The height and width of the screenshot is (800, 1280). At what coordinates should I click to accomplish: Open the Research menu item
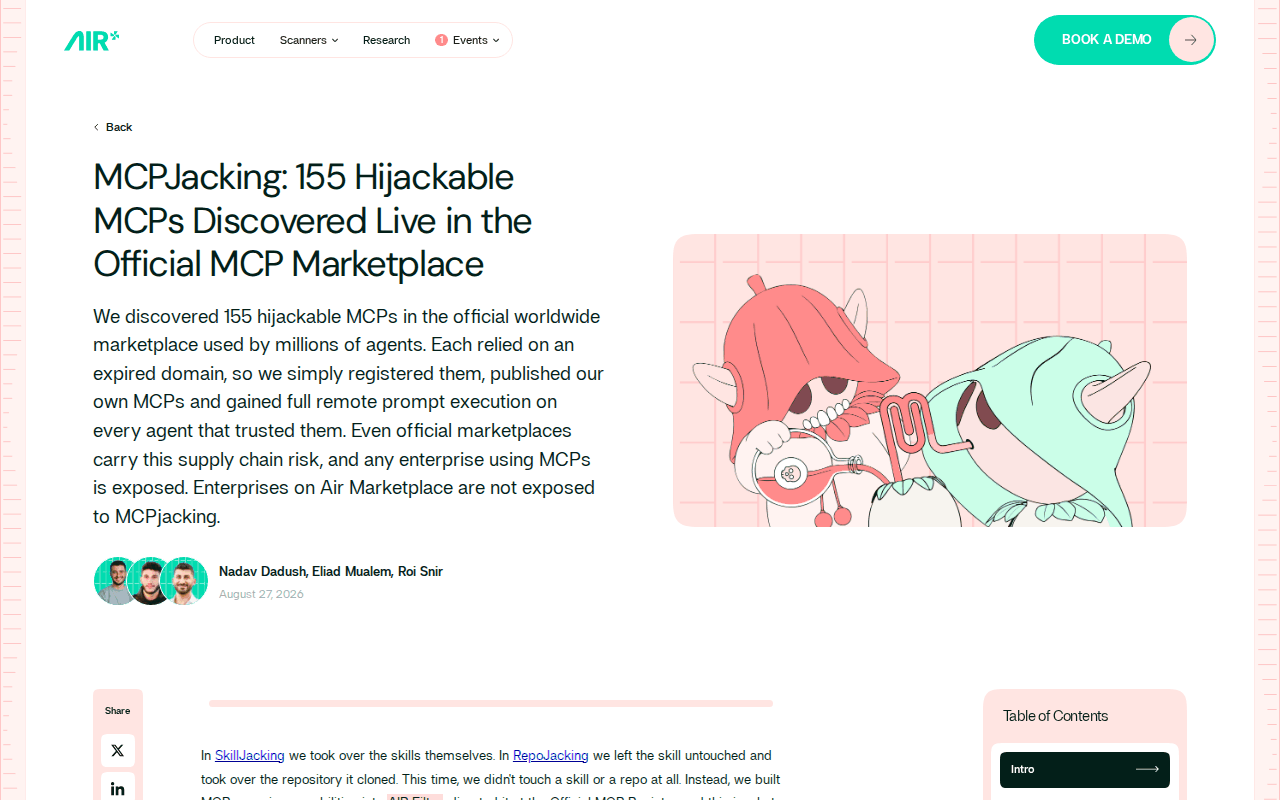(386, 40)
